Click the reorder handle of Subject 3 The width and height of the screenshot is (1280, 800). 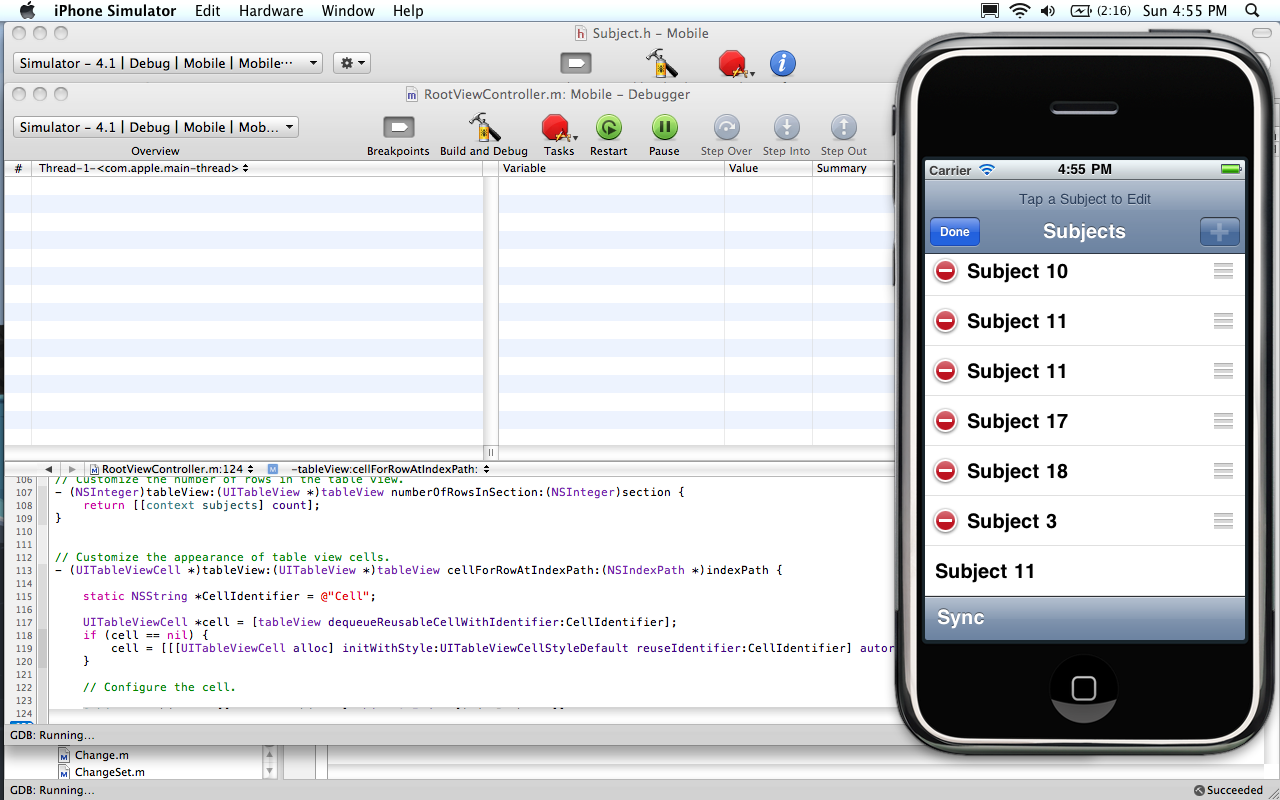pos(1223,521)
